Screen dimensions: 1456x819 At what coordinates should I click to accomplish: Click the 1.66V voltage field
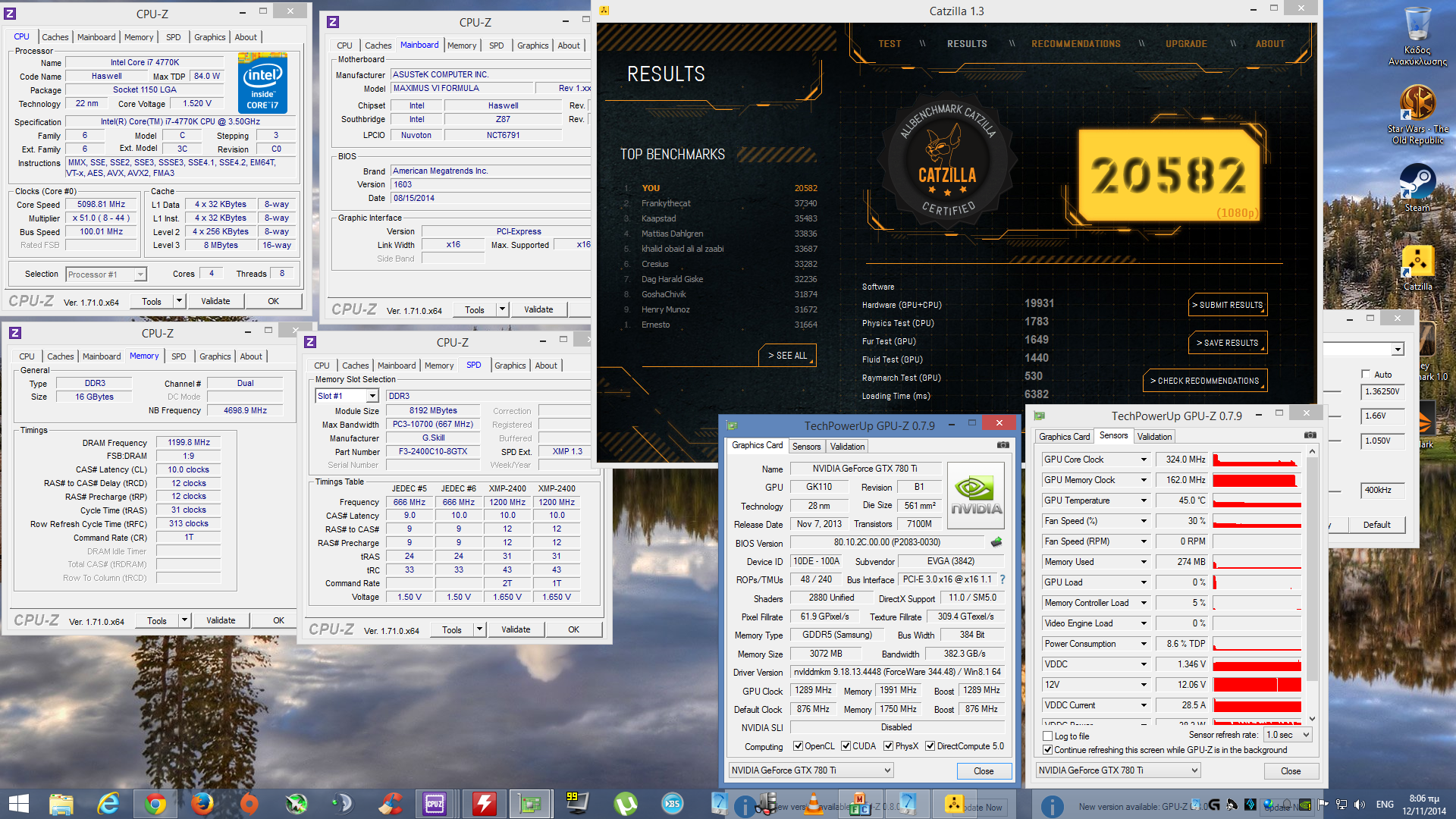point(1383,416)
